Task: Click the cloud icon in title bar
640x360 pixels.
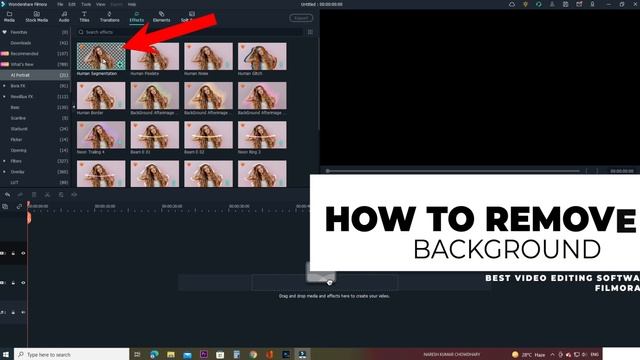Action: [x=512, y=4]
